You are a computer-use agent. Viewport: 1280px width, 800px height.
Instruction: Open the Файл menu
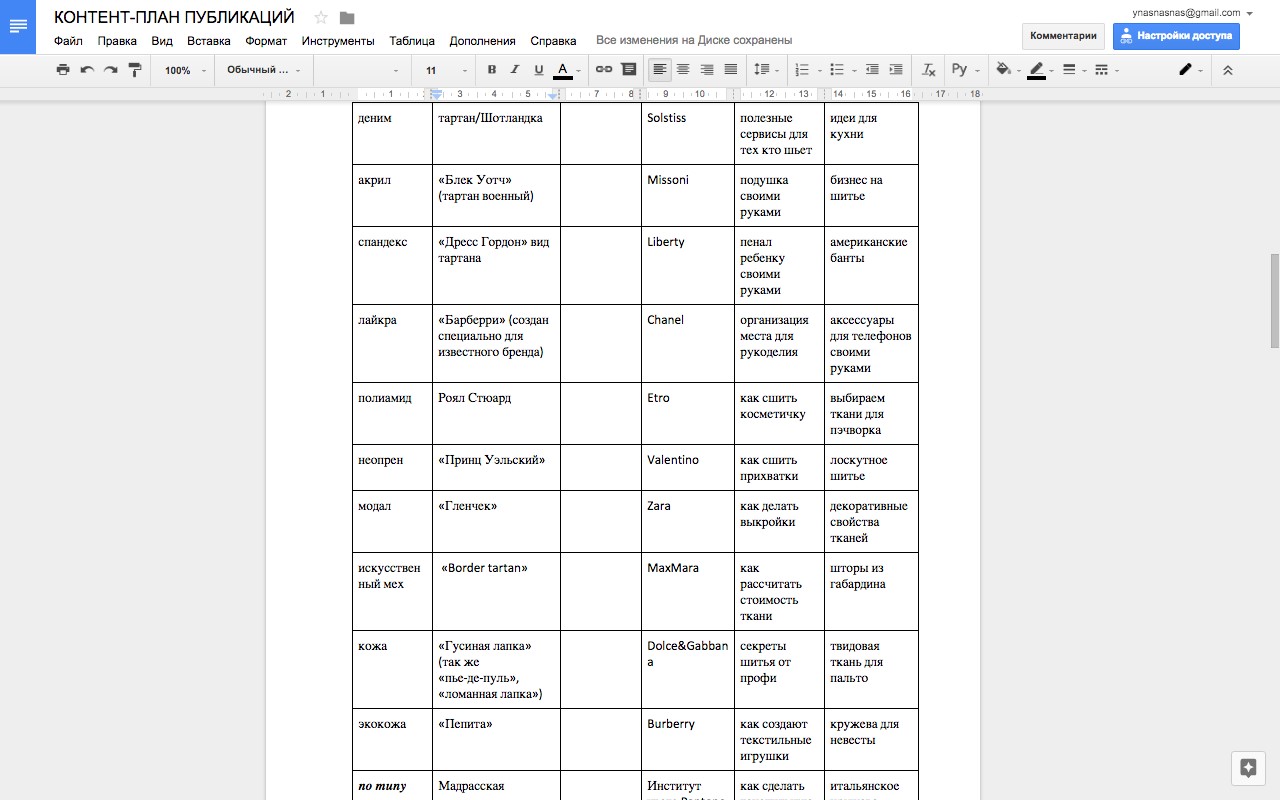point(68,41)
